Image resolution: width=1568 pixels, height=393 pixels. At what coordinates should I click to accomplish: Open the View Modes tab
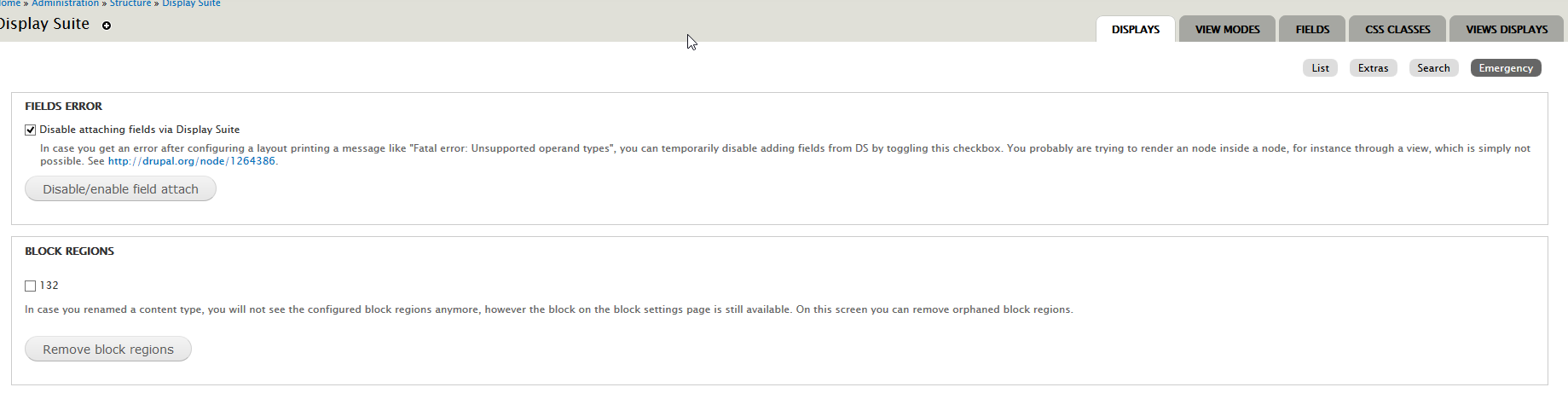point(1227,30)
